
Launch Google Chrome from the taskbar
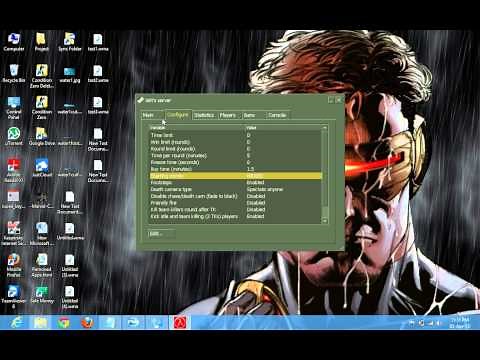pos(63,323)
